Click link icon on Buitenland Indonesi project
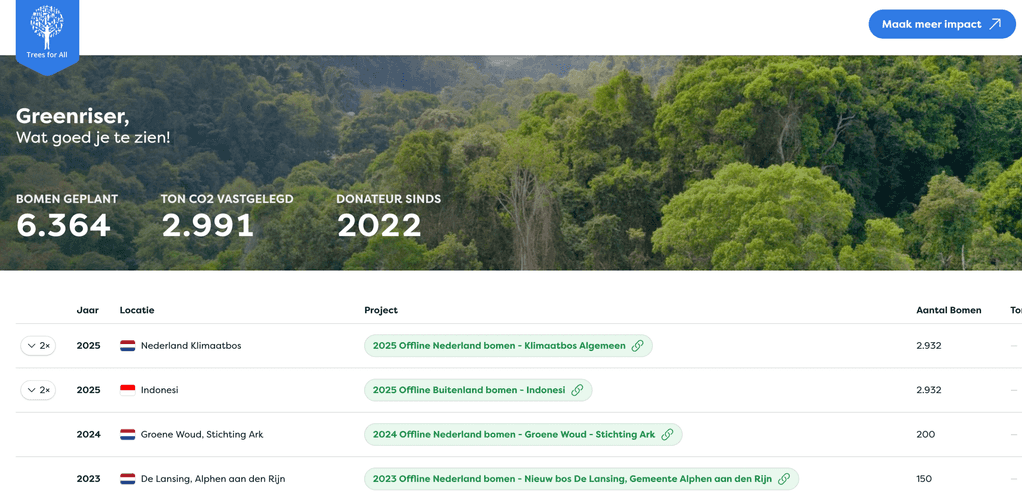 pyautogui.click(x=577, y=390)
